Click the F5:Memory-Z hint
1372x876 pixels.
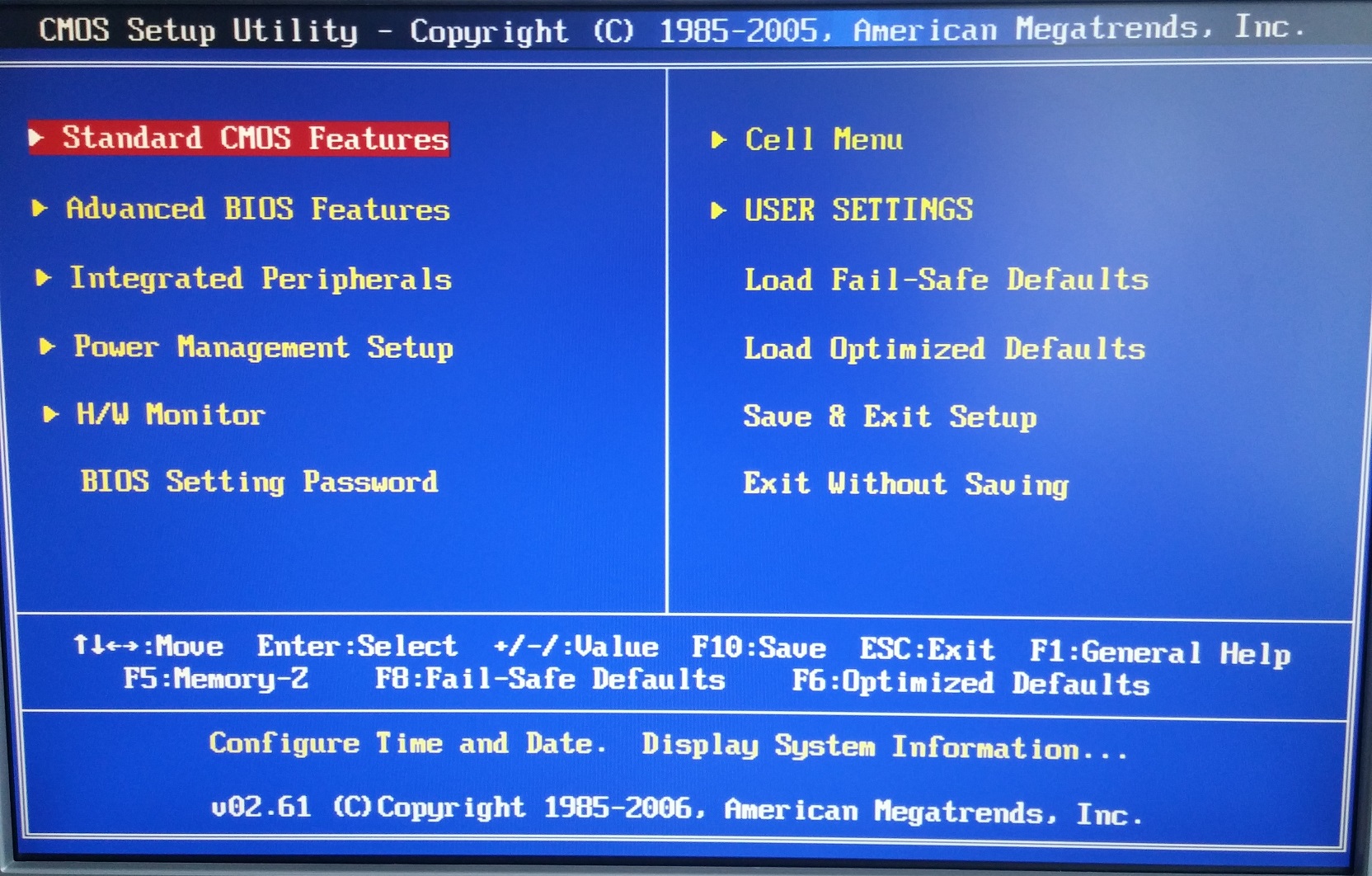tap(216, 679)
